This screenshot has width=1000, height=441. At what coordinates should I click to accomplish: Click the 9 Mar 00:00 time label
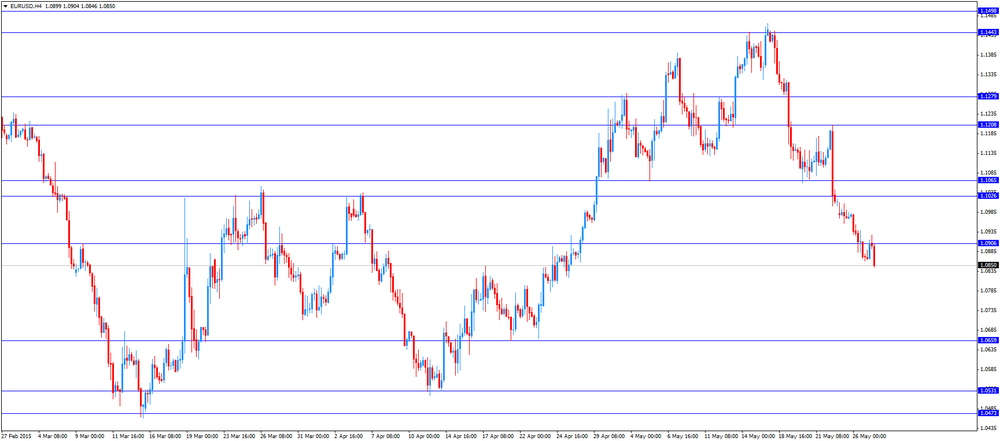[90, 437]
